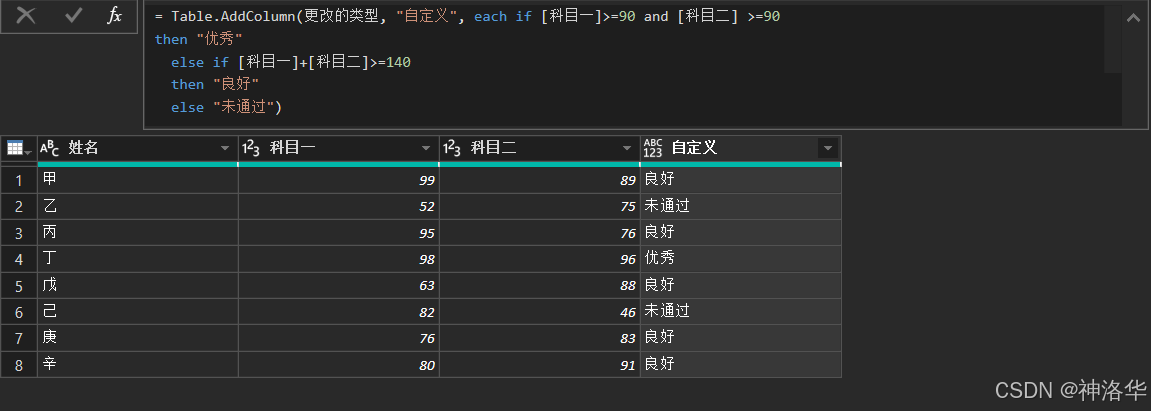This screenshot has width=1151, height=411.
Task: Select 科目二 value 88
Action: [540, 285]
